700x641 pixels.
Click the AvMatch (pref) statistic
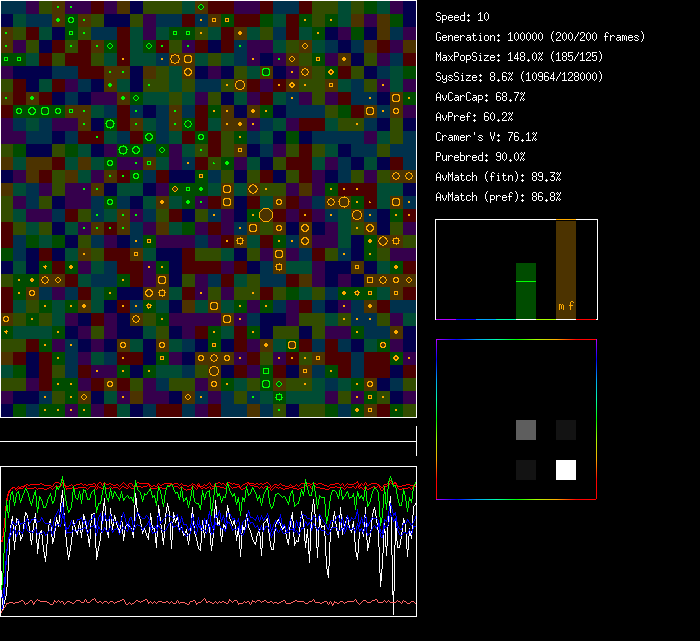pos(498,197)
